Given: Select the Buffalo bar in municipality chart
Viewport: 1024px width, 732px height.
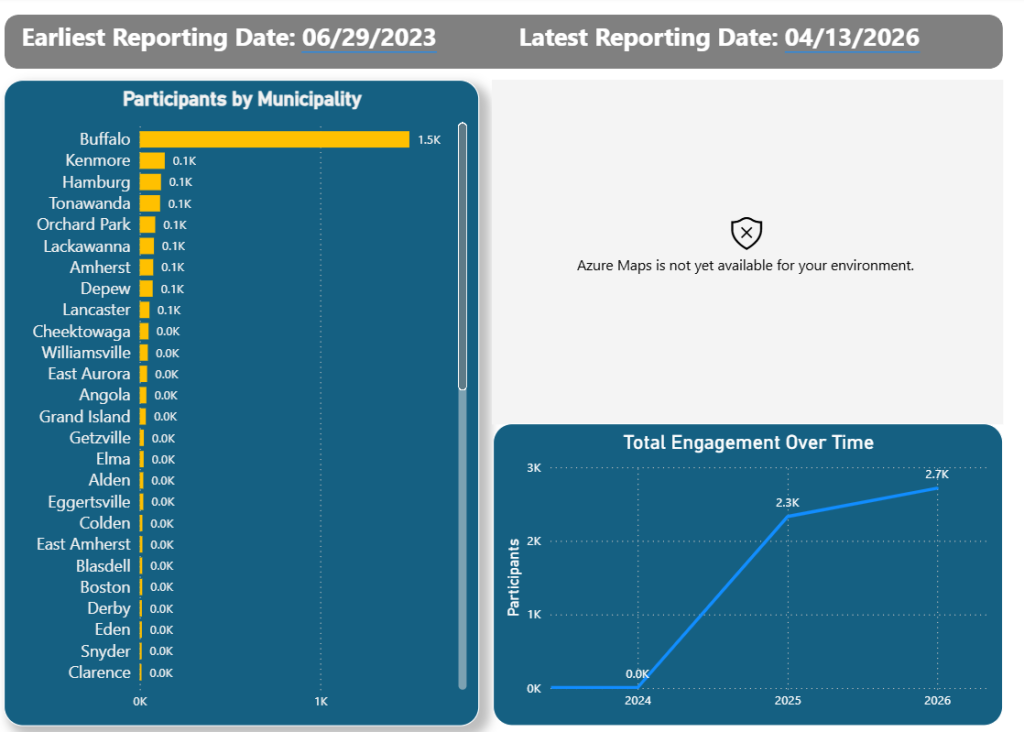Looking at the screenshot, I should (x=274, y=139).
